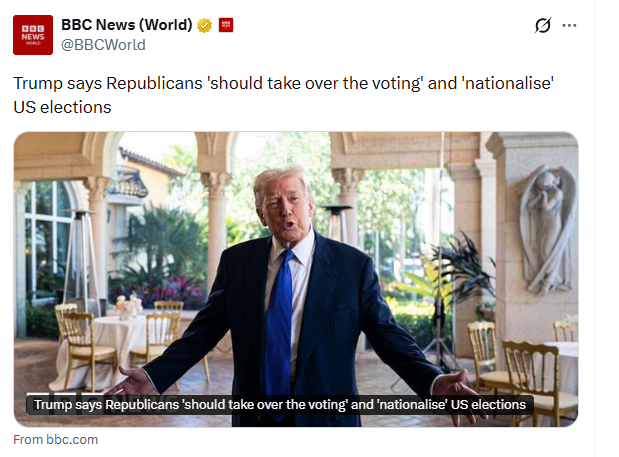Click the angel statue in the article photo
This screenshot has width=619, height=457.
(x=547, y=230)
